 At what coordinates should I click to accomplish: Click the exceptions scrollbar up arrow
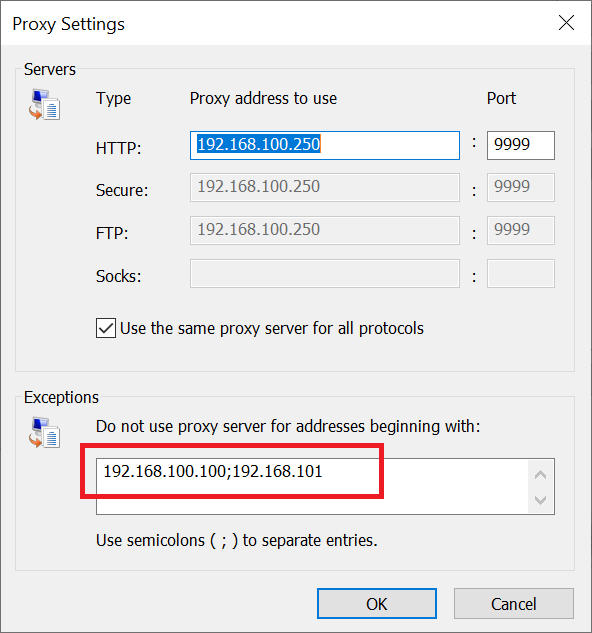(x=540, y=474)
